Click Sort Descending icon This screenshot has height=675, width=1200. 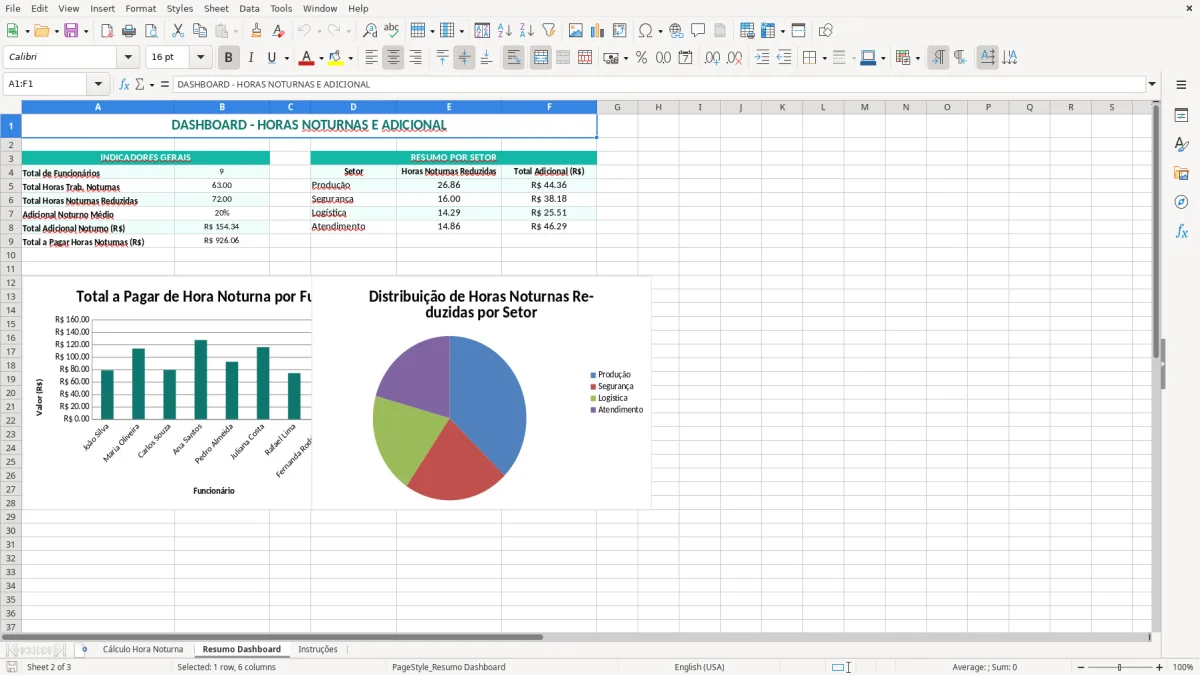tap(526, 31)
